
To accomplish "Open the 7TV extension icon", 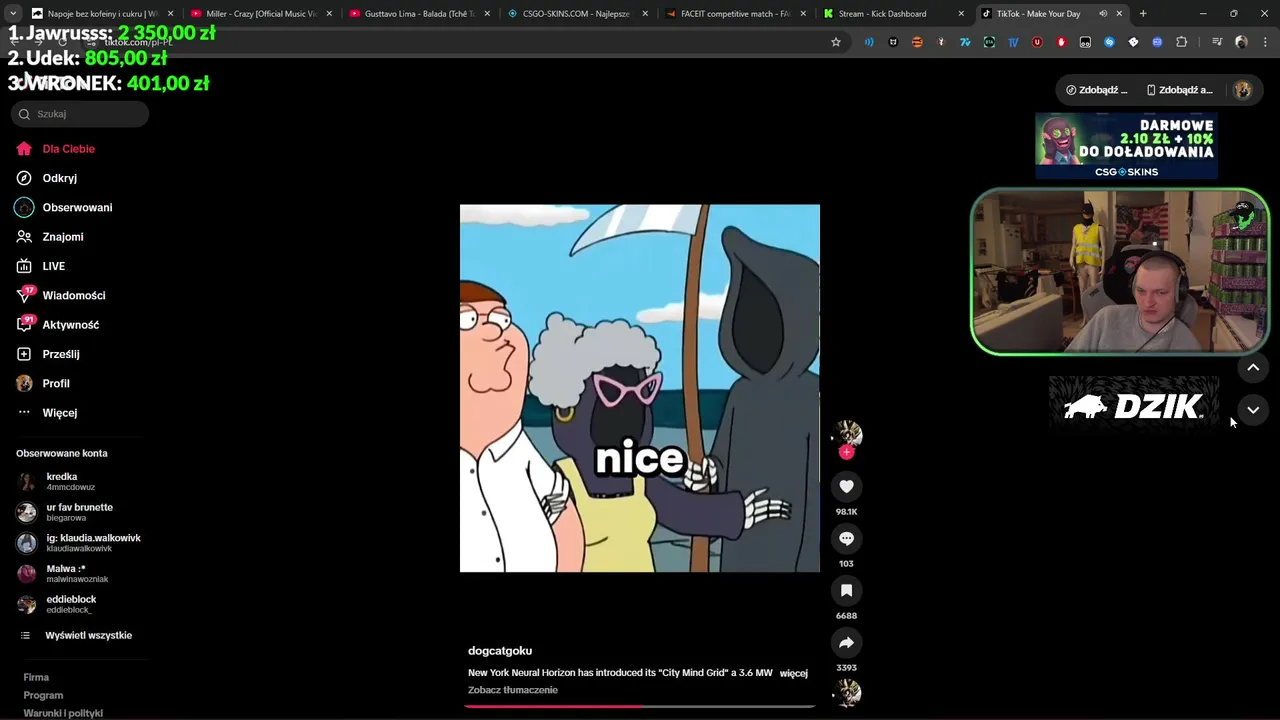I will (965, 42).
